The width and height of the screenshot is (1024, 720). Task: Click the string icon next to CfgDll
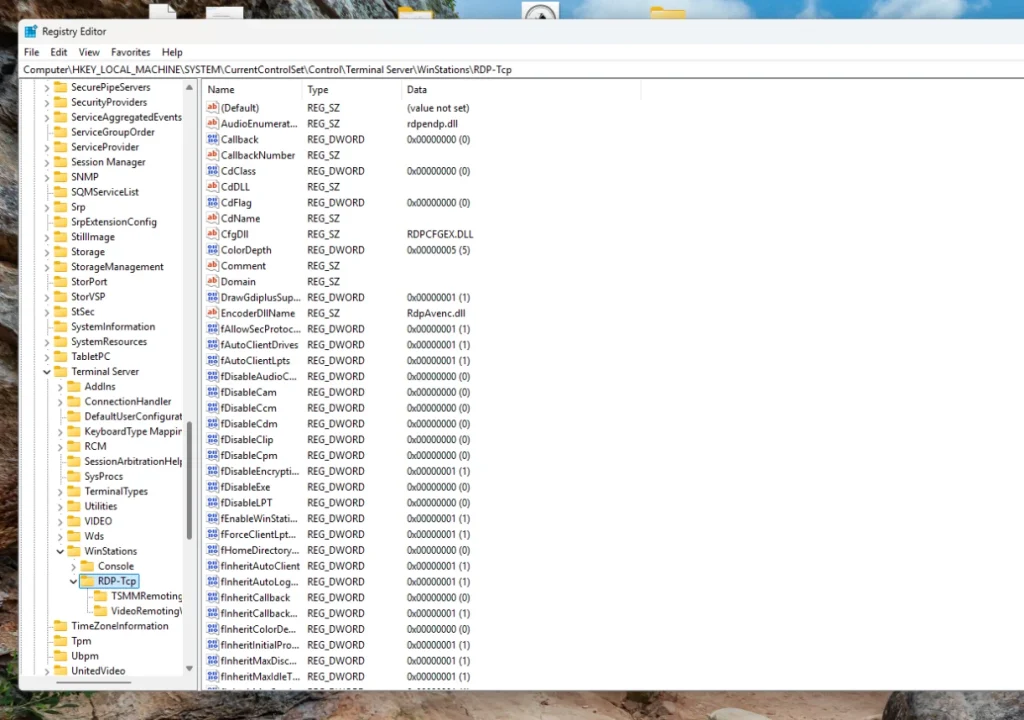click(212, 234)
